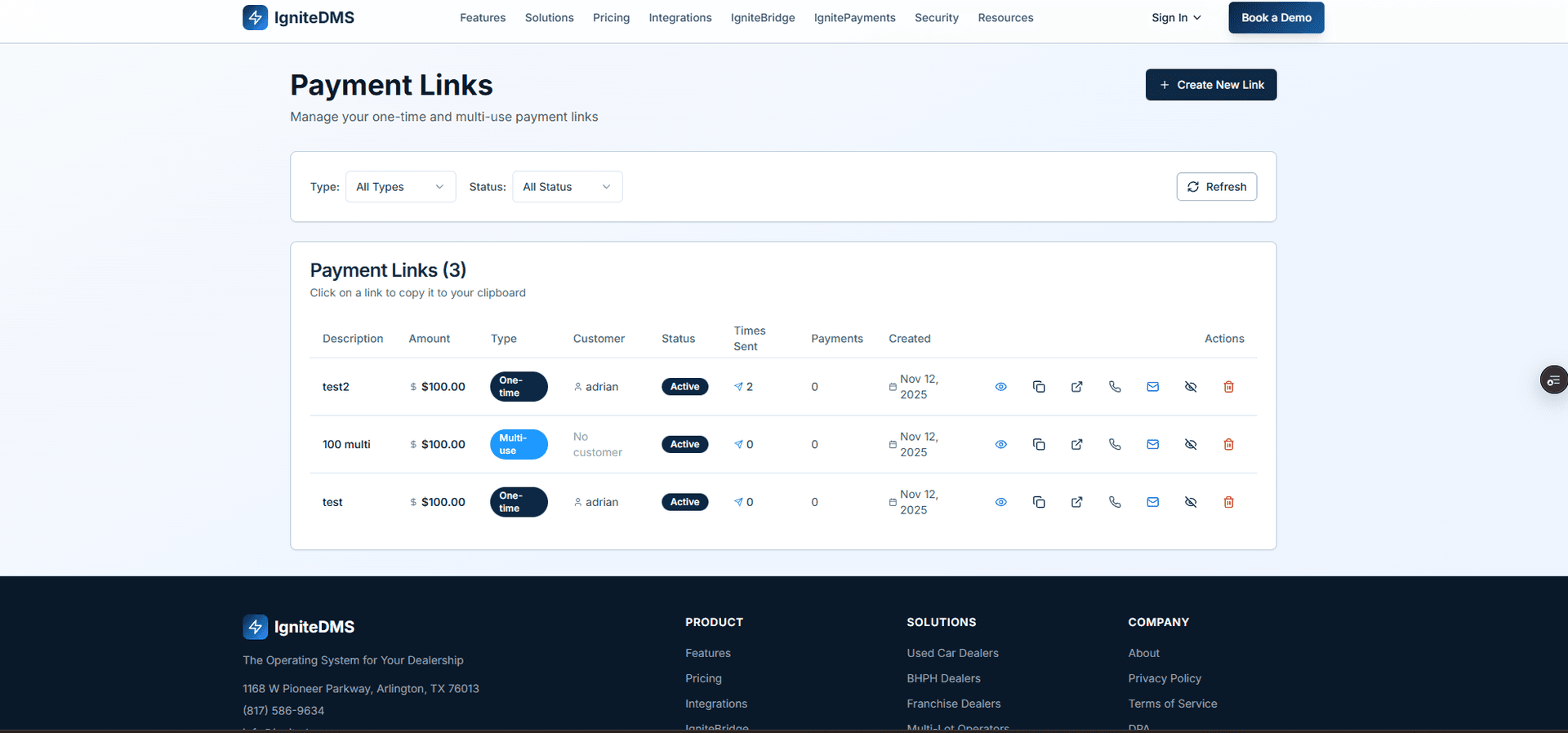1568x733 pixels.
Task: Open test2 link in new tab icon
Action: [1076, 387]
